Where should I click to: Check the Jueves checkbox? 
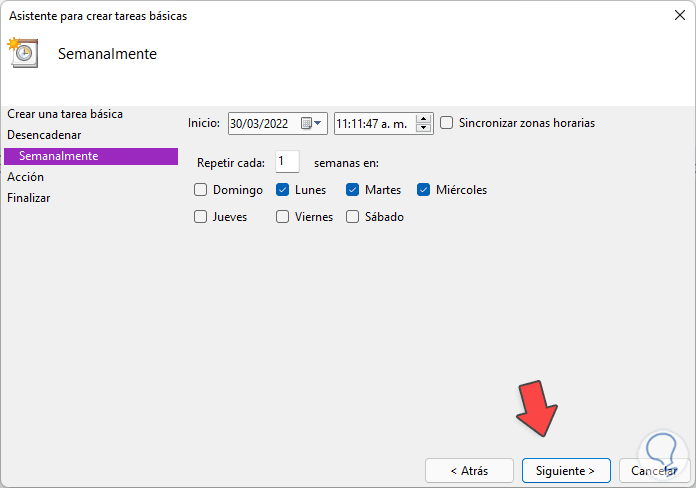pos(201,216)
